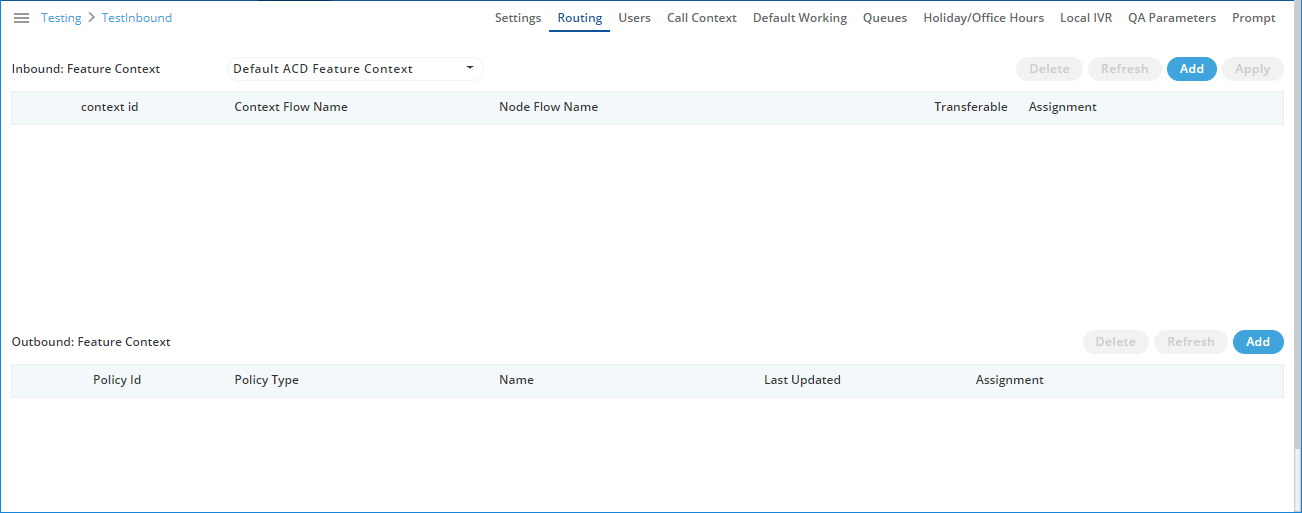
Task: Sort by Last Updated column header
Action: pos(802,380)
